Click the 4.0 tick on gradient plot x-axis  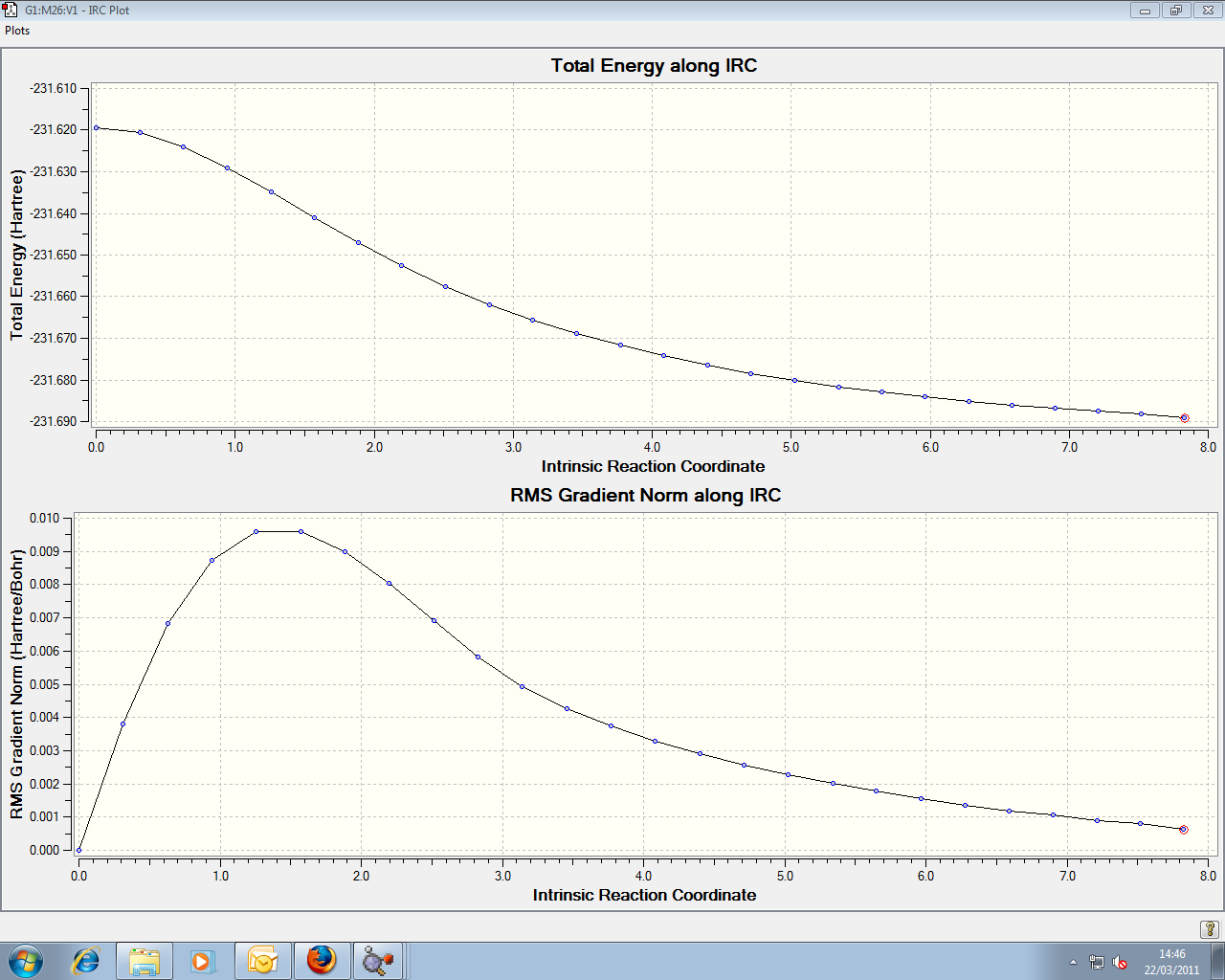[x=644, y=876]
